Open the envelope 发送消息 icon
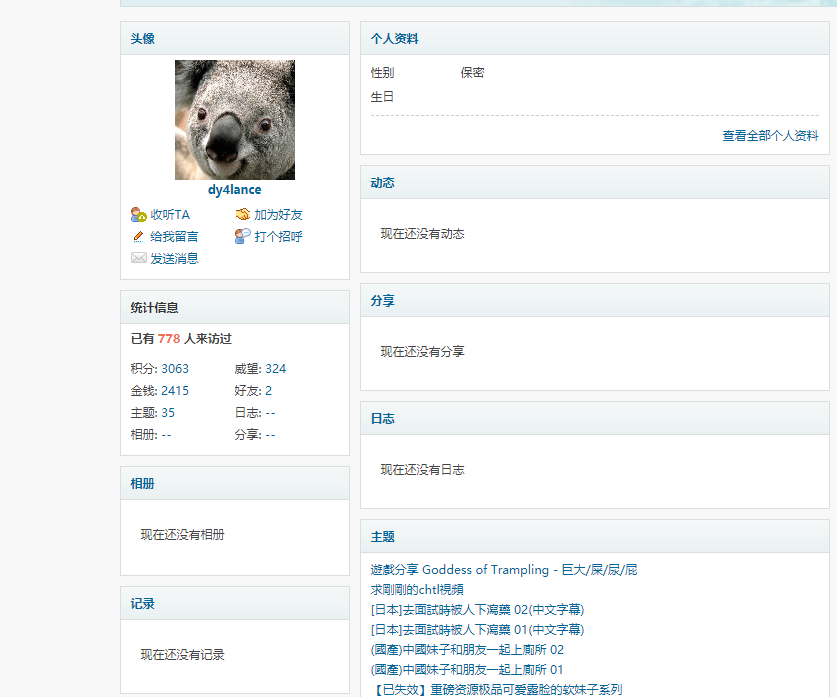The image size is (837, 697). point(139,258)
